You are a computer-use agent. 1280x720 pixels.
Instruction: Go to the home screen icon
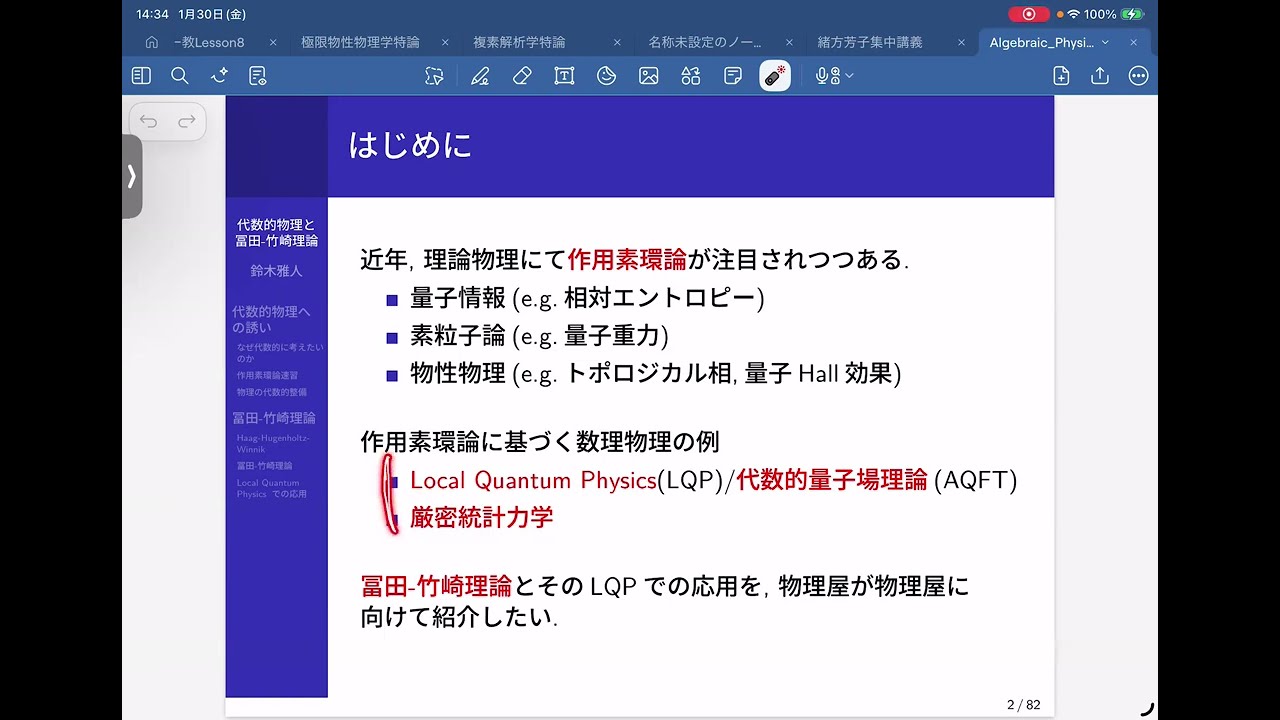click(152, 42)
